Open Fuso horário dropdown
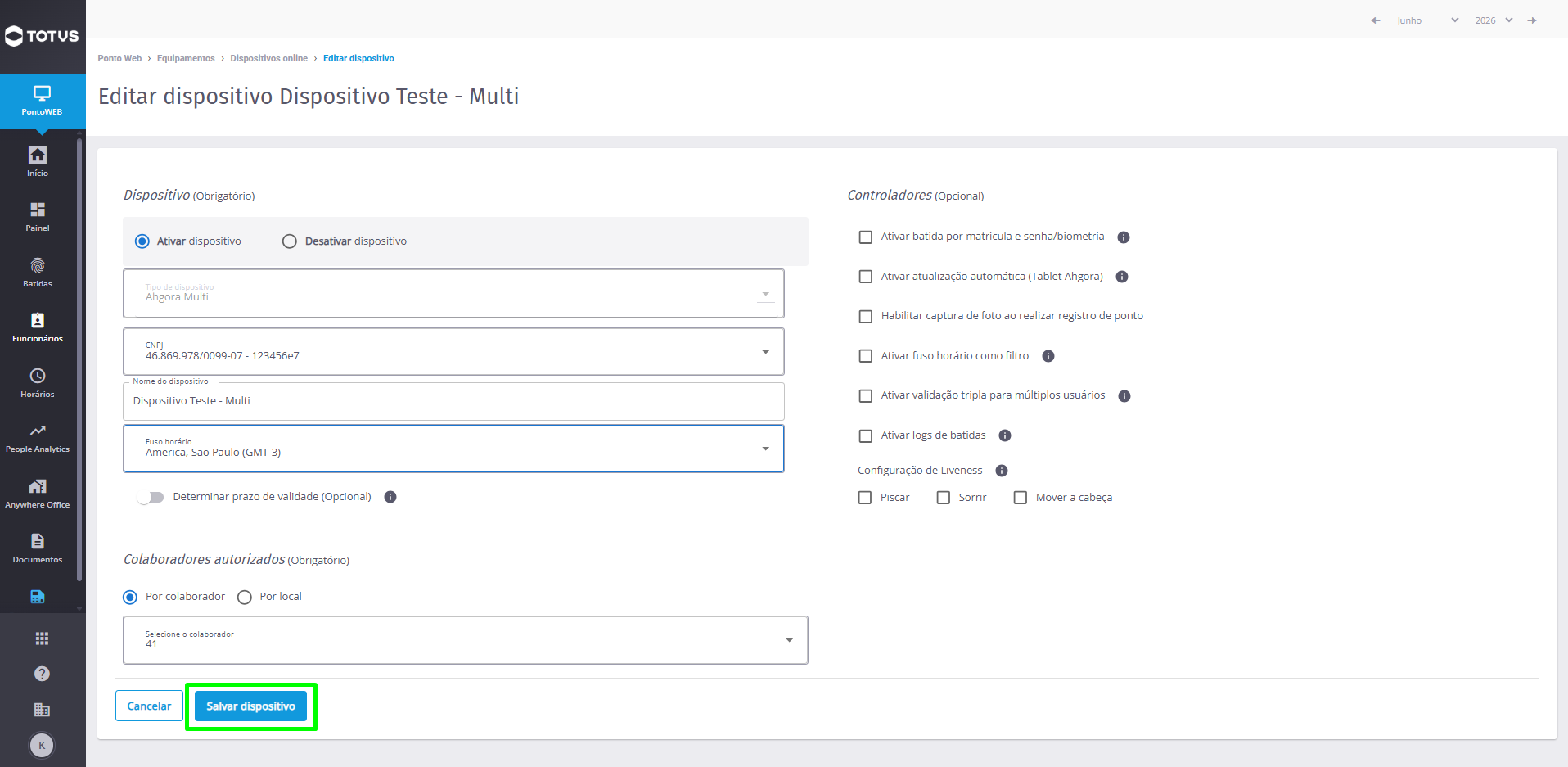The image size is (1568, 767). click(453, 449)
